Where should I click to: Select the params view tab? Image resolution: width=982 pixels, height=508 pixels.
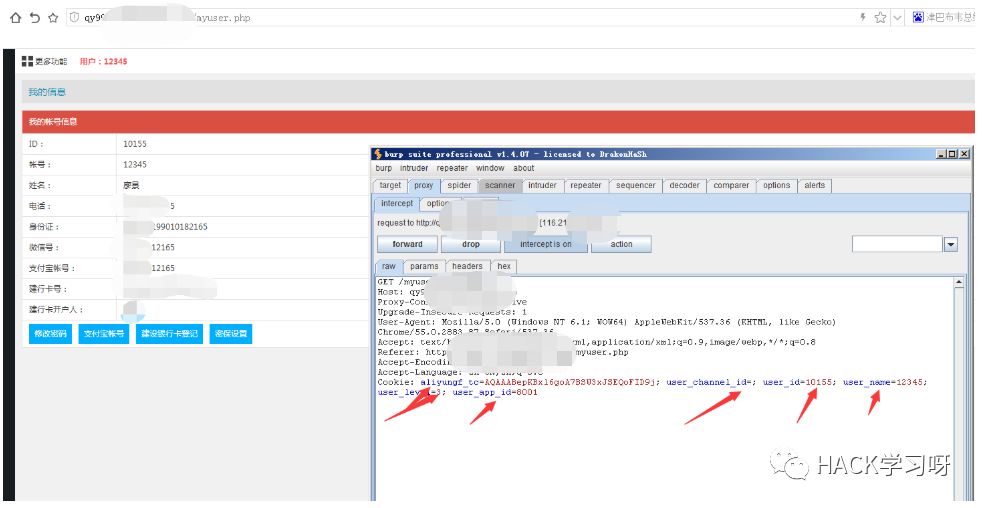[424, 266]
